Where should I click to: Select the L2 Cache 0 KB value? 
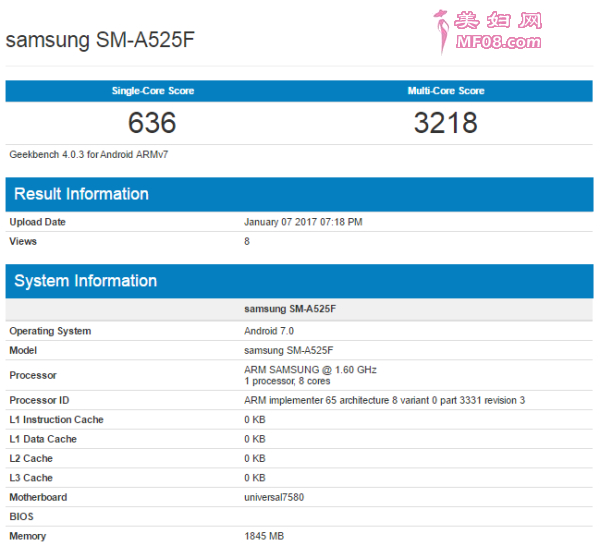(x=255, y=458)
